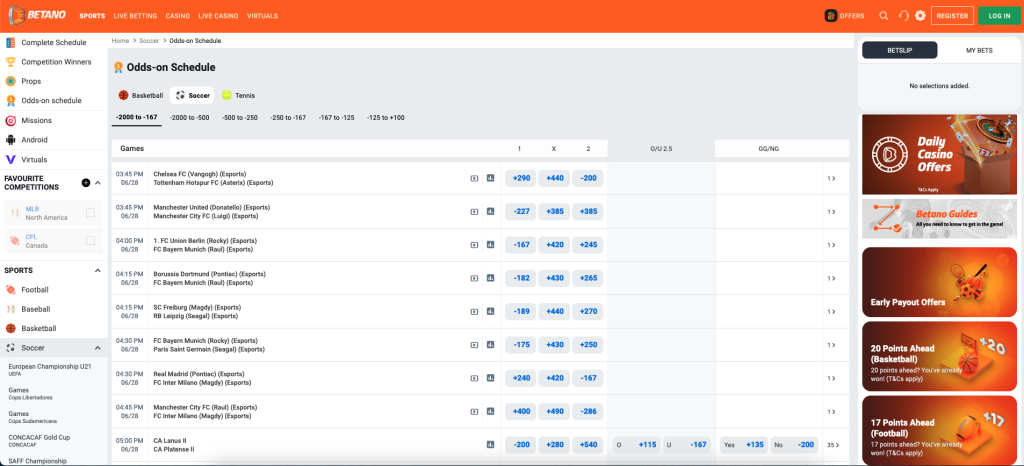Open live stream icon for Manchester United match
Viewport: 1024px width, 466px height.
(475, 211)
